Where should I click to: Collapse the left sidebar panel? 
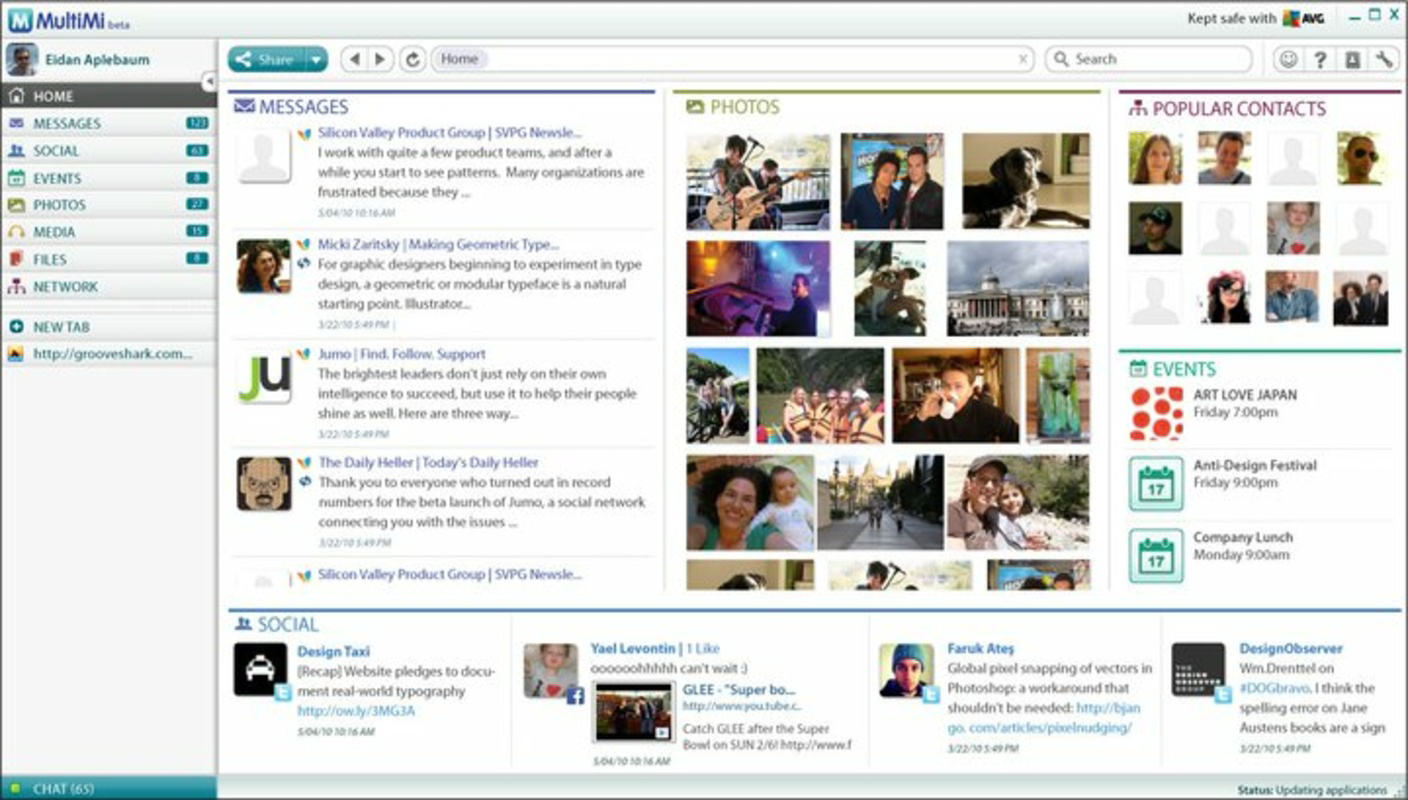[209, 81]
